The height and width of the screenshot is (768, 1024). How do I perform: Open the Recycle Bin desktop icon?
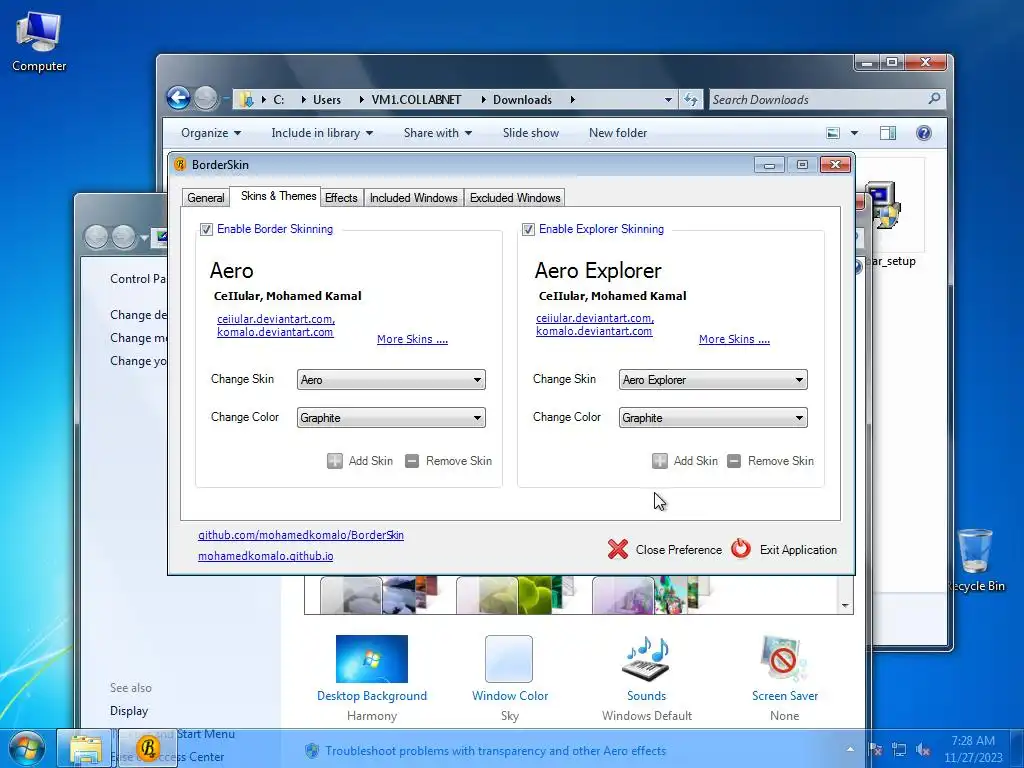click(976, 560)
